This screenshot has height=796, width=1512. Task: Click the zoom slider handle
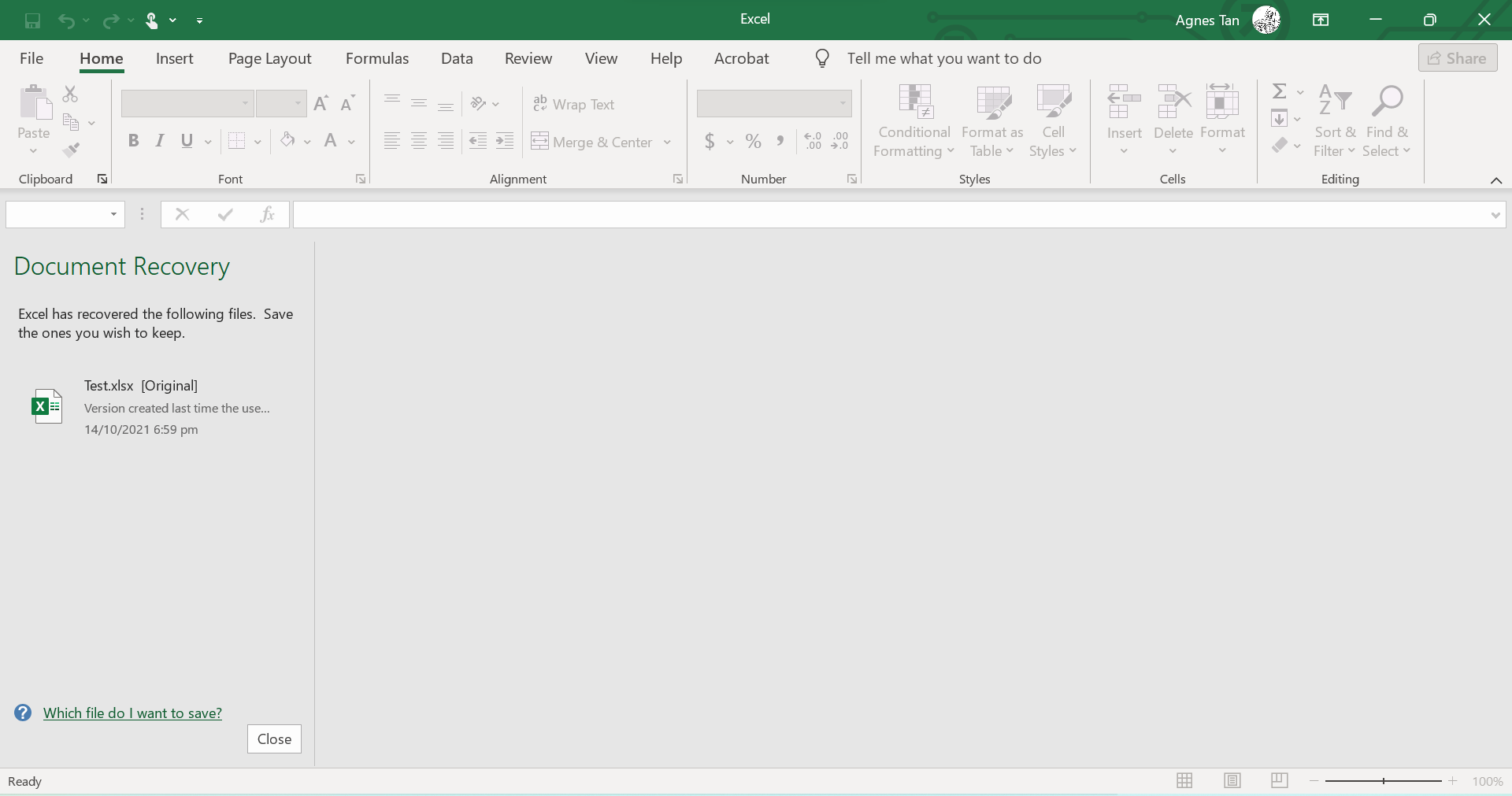click(x=1384, y=780)
